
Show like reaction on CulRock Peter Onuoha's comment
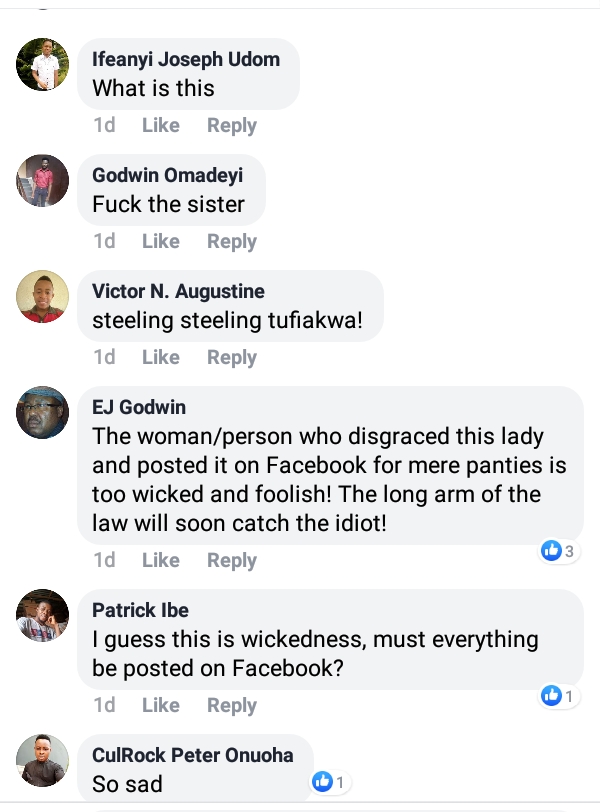click(x=331, y=782)
